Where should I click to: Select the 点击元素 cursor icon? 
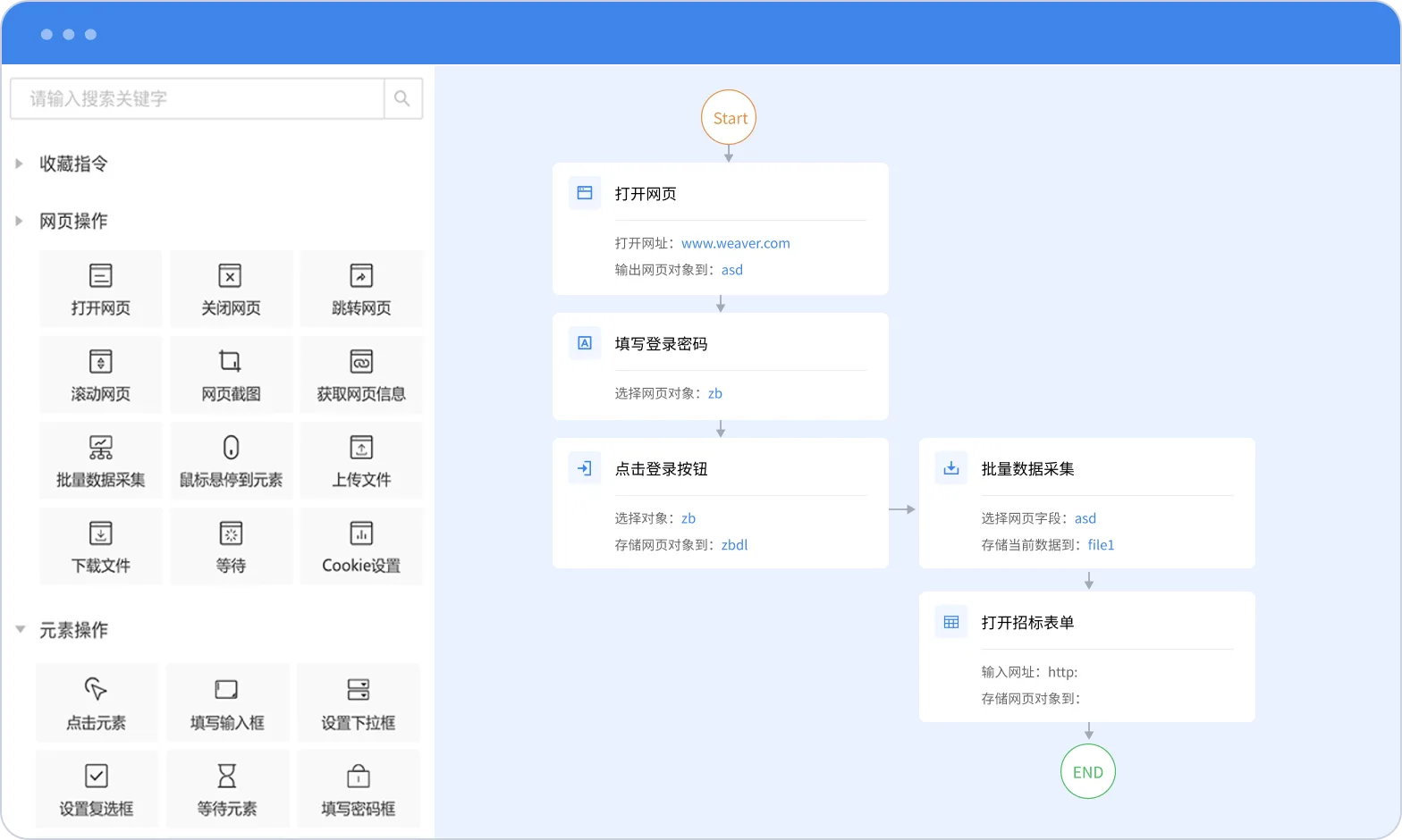[96, 689]
